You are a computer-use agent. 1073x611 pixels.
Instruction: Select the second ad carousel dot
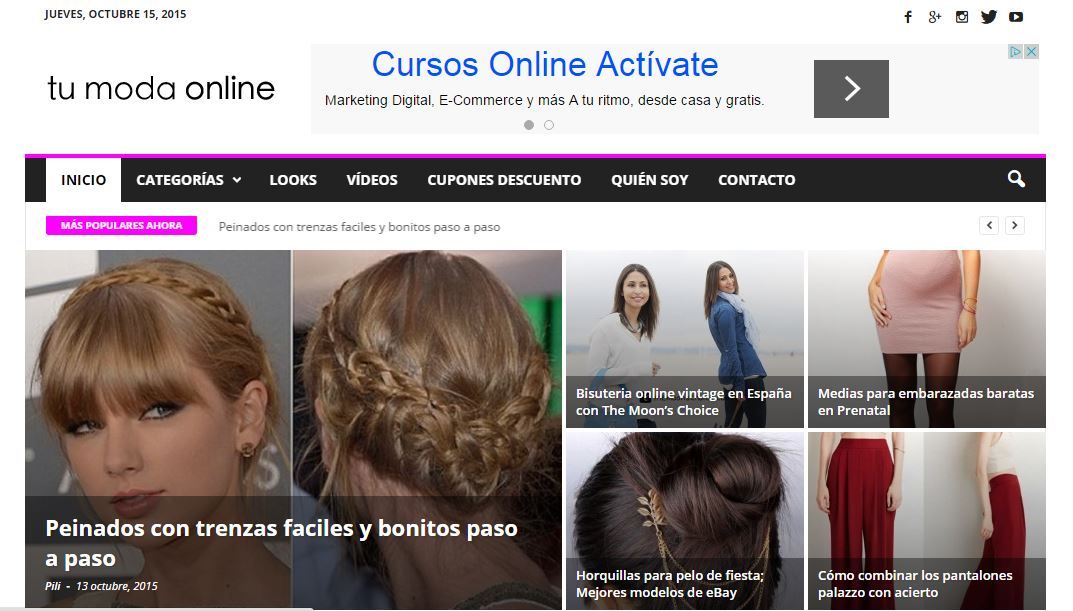pos(549,125)
